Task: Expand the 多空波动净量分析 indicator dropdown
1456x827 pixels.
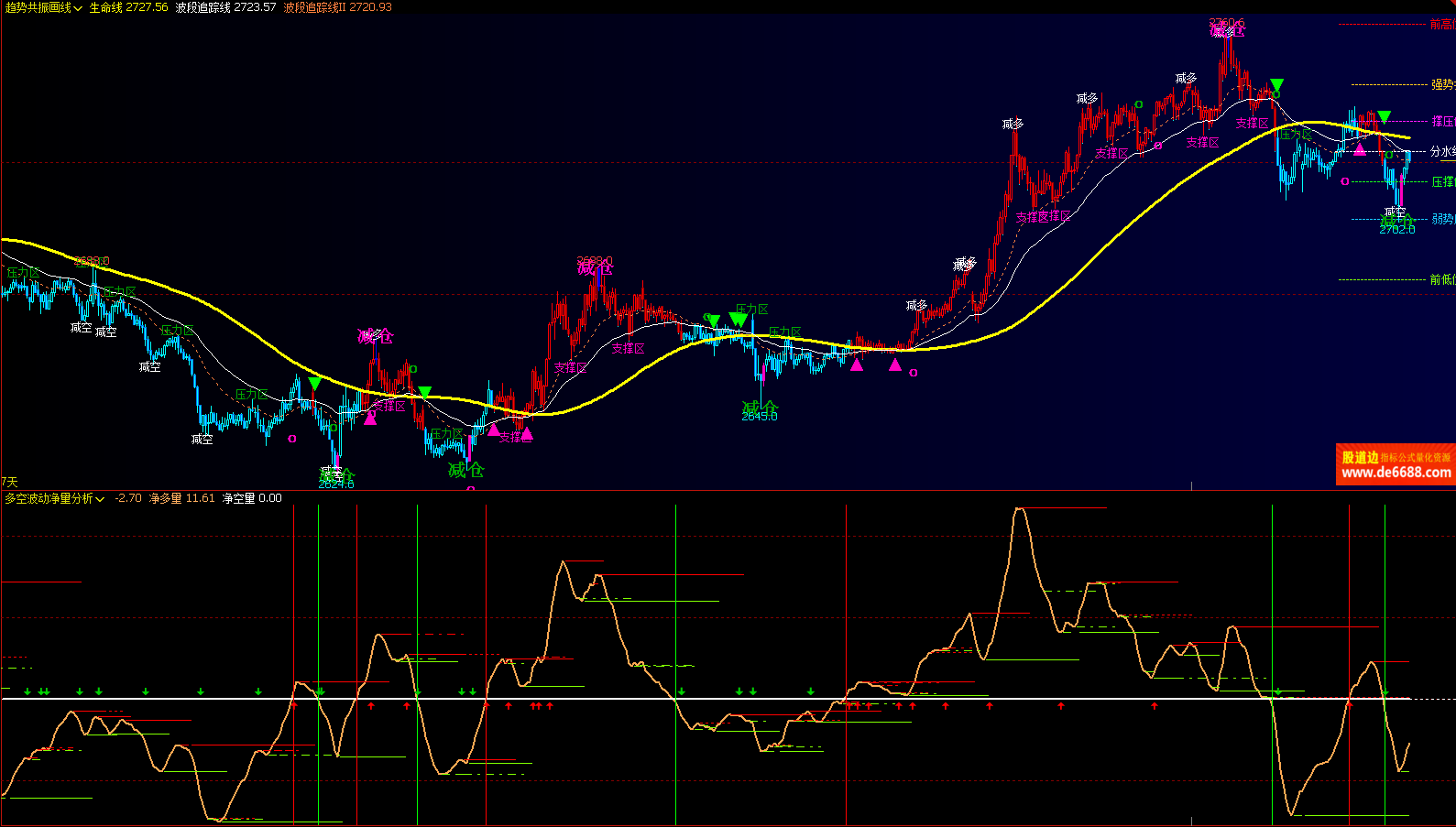Action: pos(54,498)
